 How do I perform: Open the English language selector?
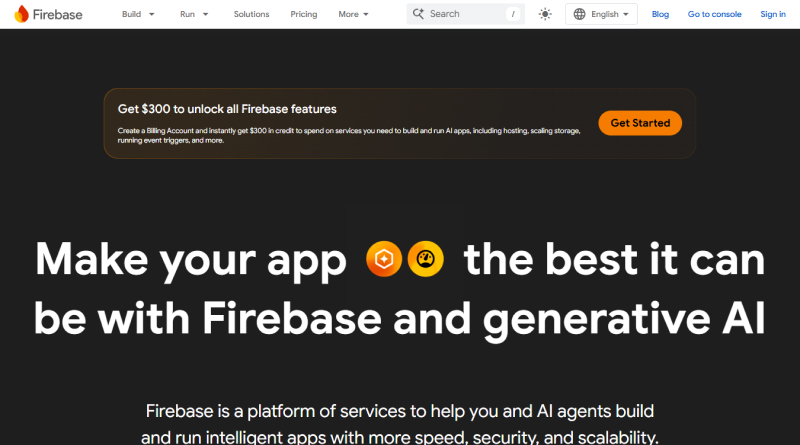[601, 14]
